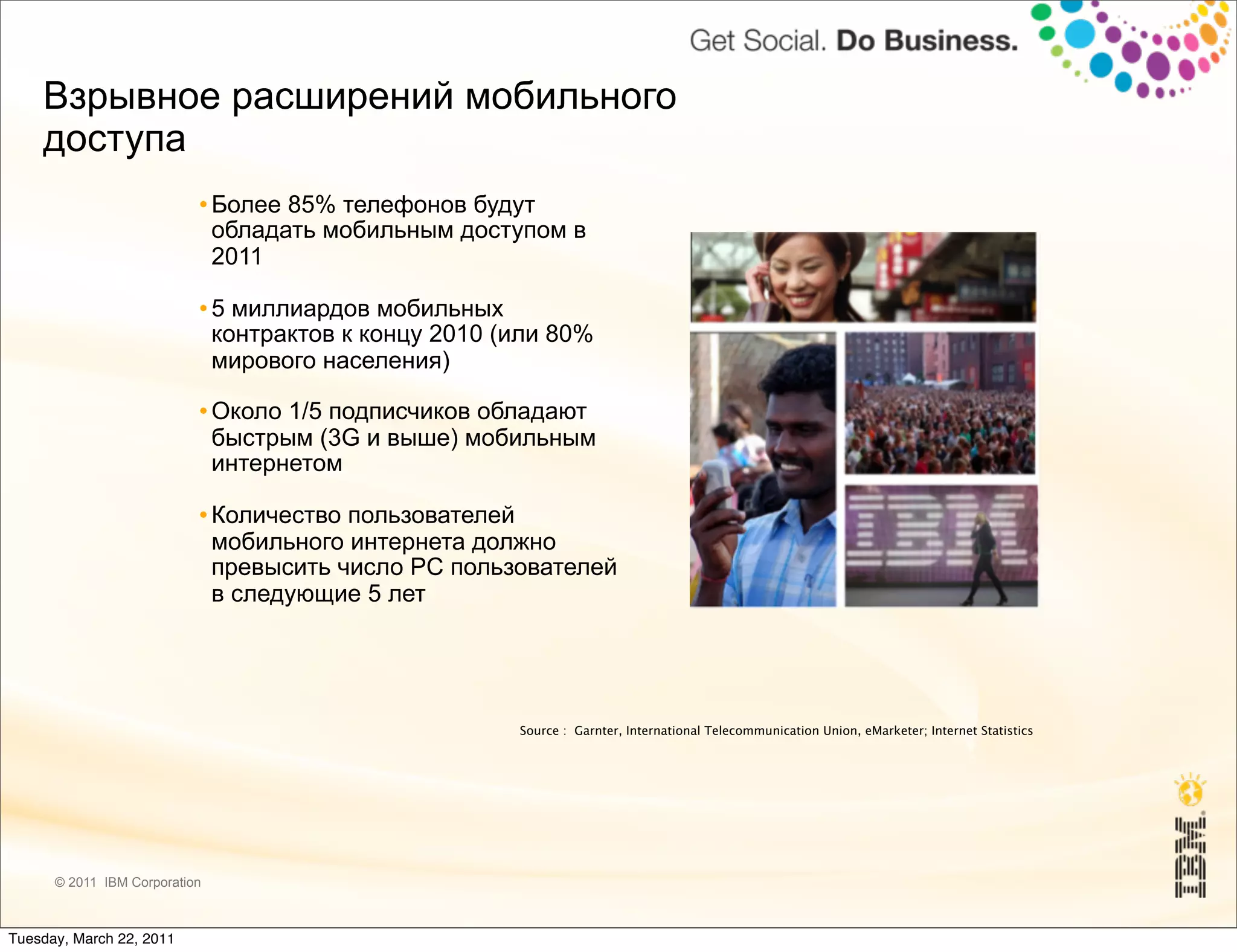1237x952 pixels.
Task: Click the slide title 'Взрывное расширений мобильного доступа'
Action: 360,117
